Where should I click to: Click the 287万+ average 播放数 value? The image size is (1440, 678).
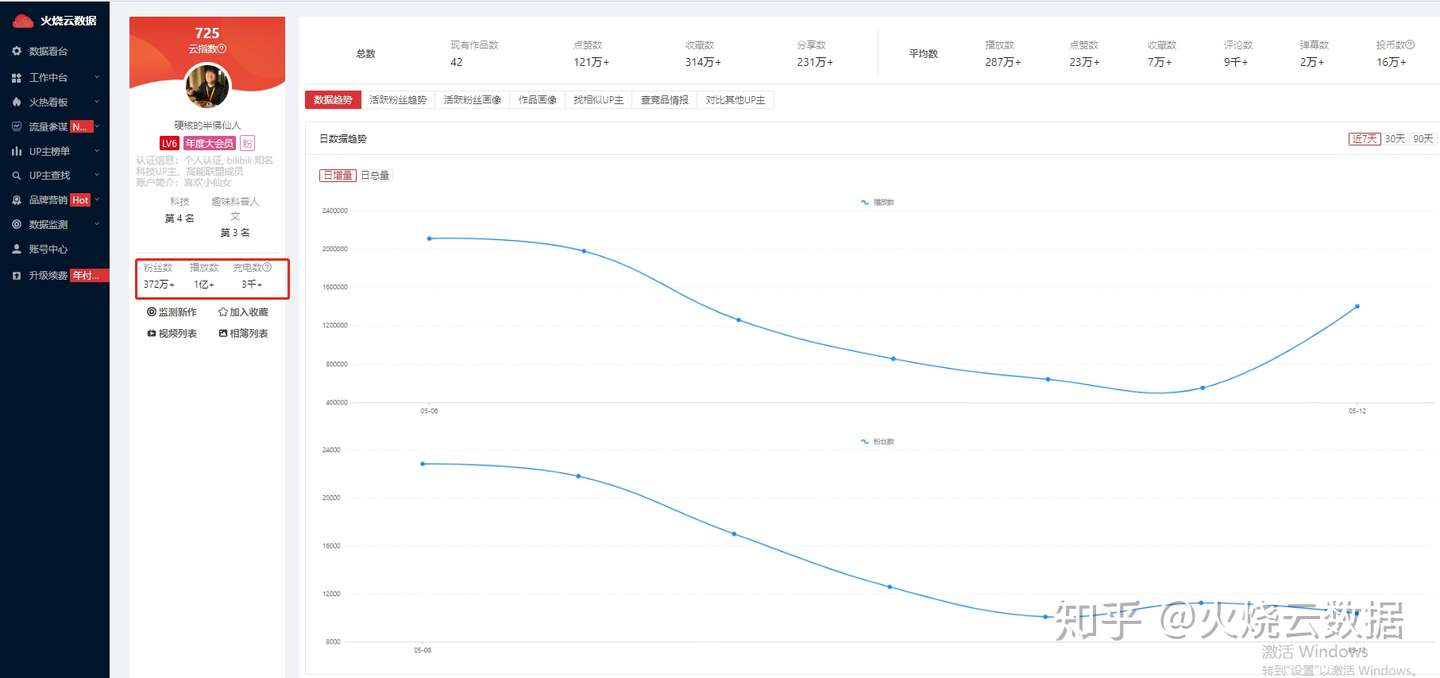coord(1003,62)
